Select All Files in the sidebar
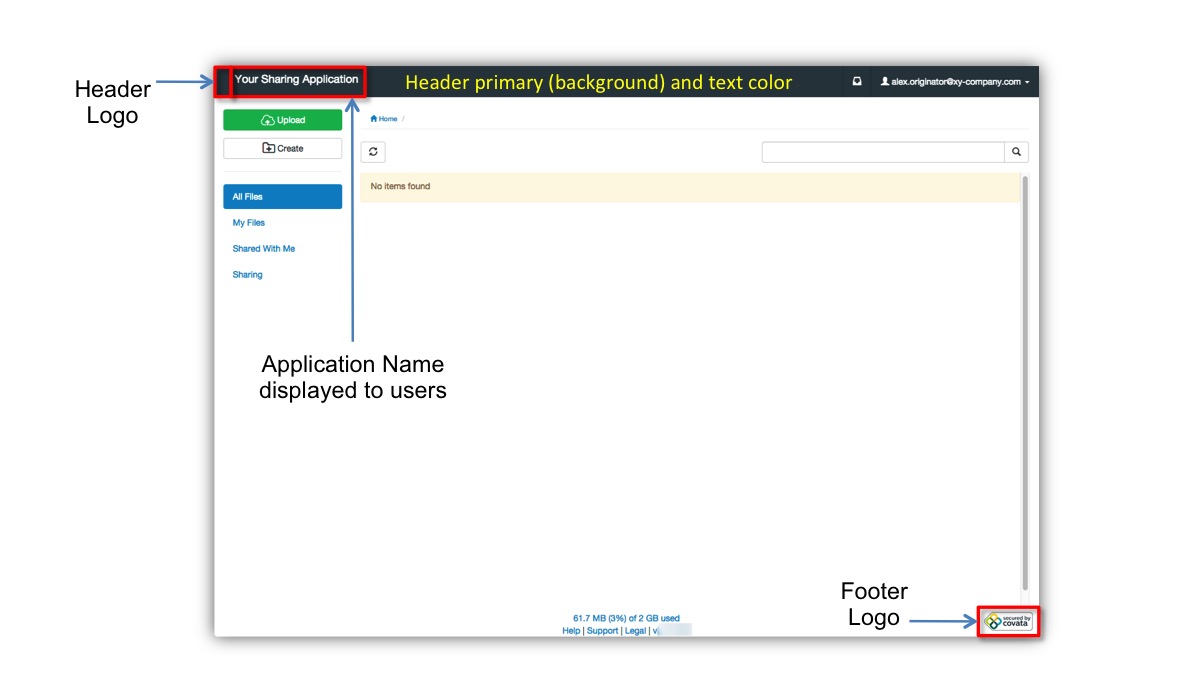Viewport: 1200px width, 675px height. [x=247, y=196]
